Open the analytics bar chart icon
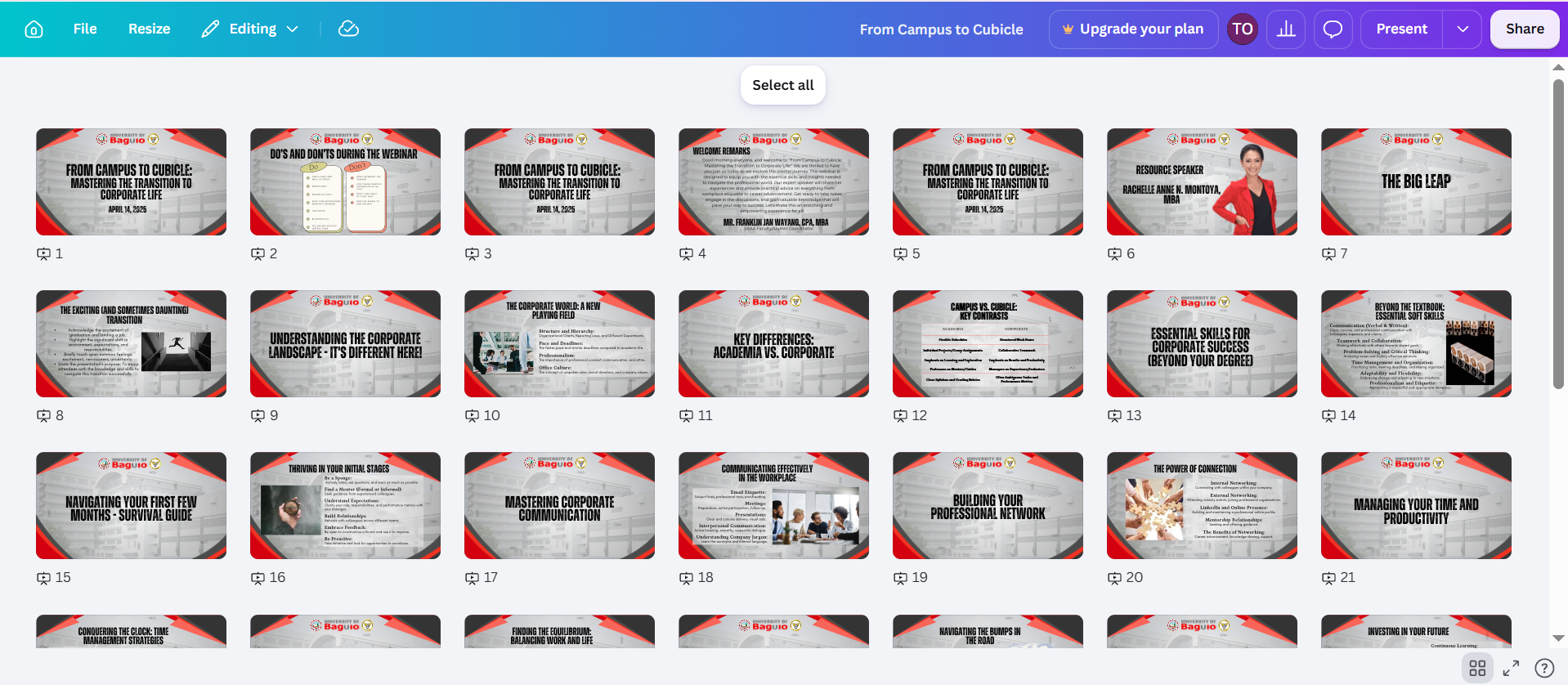 tap(1286, 29)
